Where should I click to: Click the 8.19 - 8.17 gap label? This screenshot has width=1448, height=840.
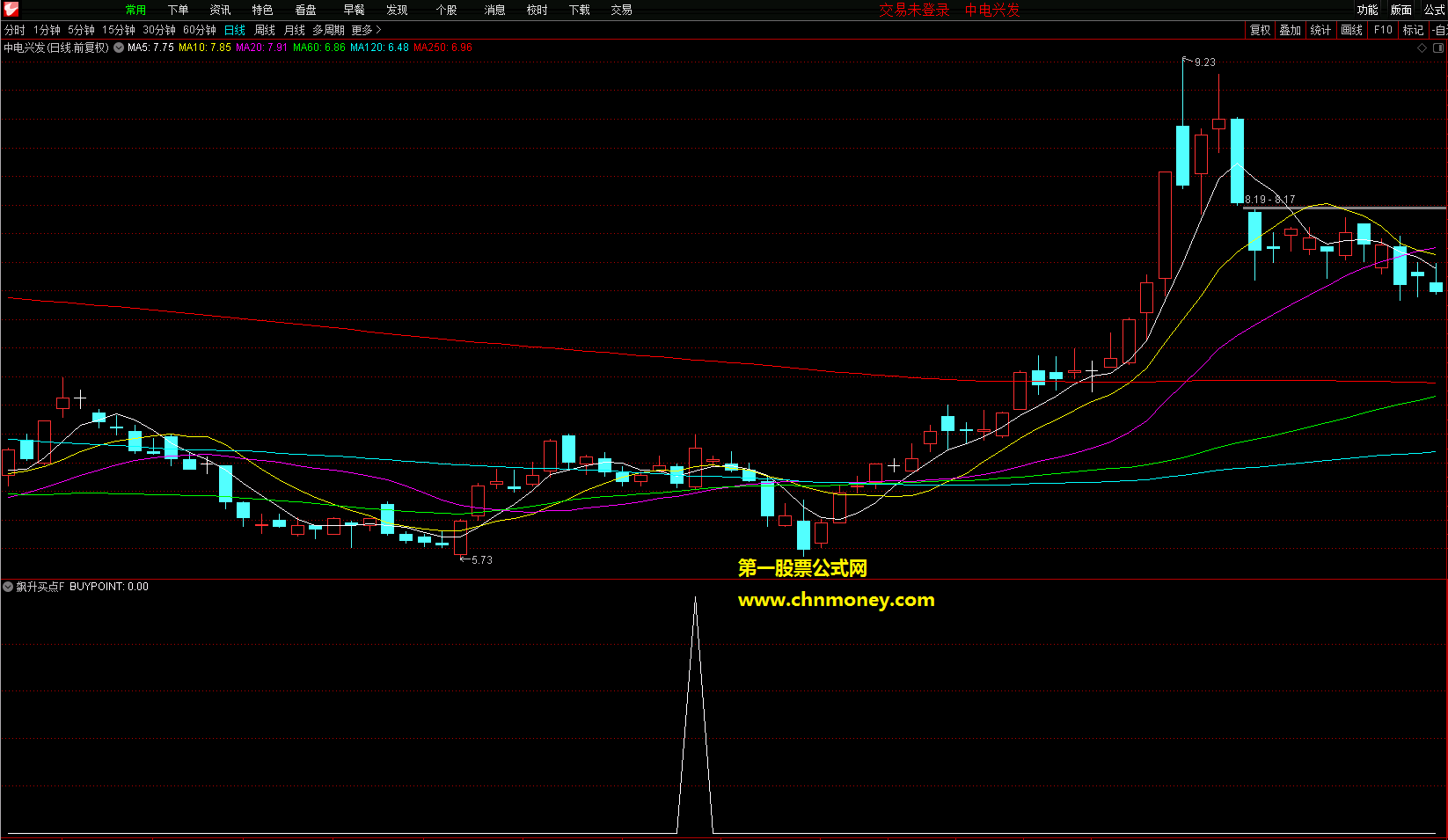coord(1269,200)
